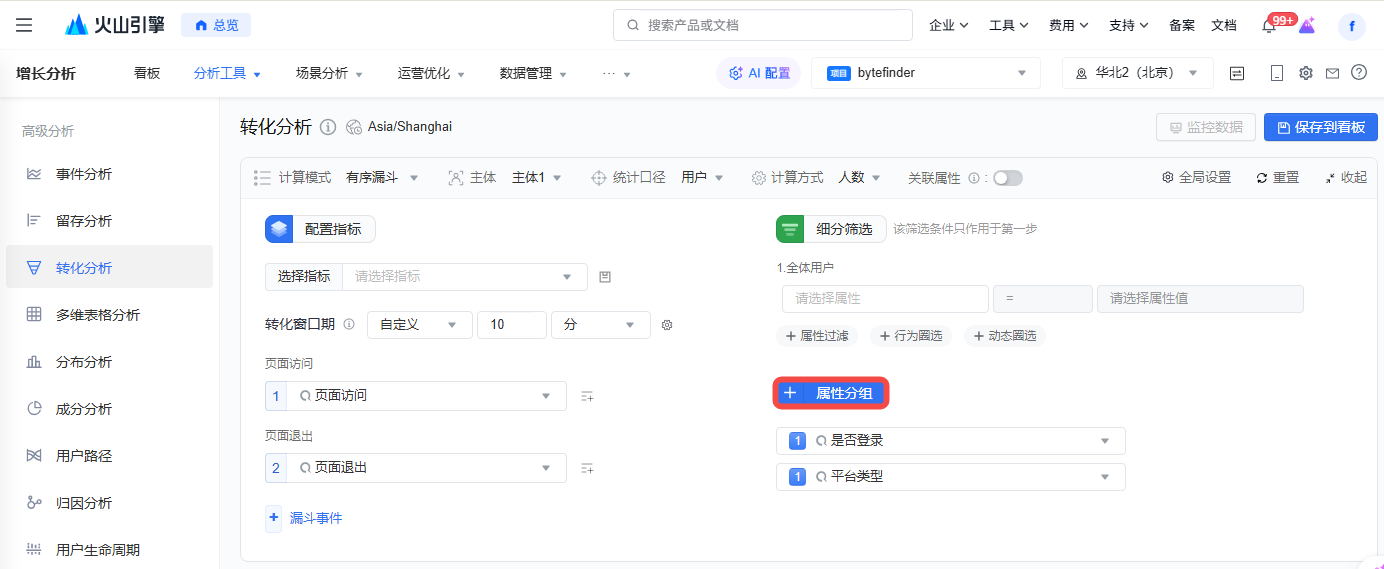Viewport: 1384px width, 569px height.
Task: Click the save icon next to 选择指标
Action: [605, 277]
